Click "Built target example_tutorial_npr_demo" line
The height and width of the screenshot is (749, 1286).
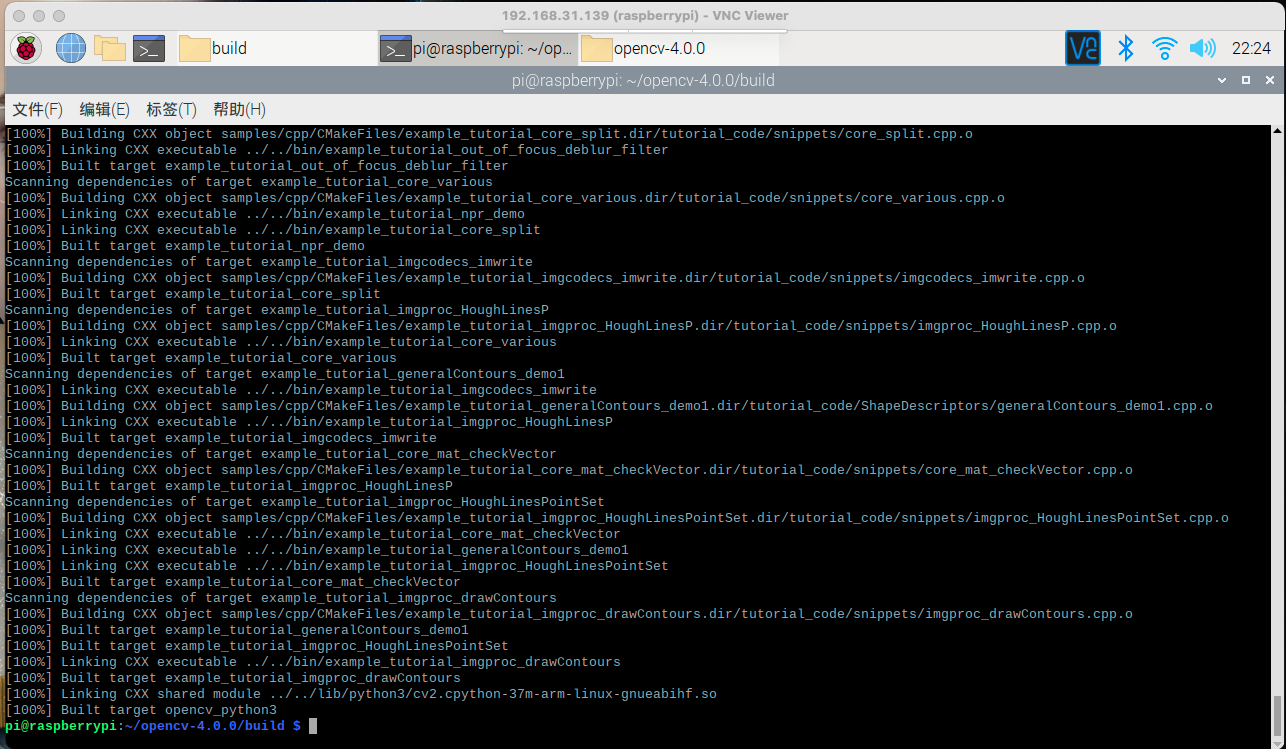(185, 245)
